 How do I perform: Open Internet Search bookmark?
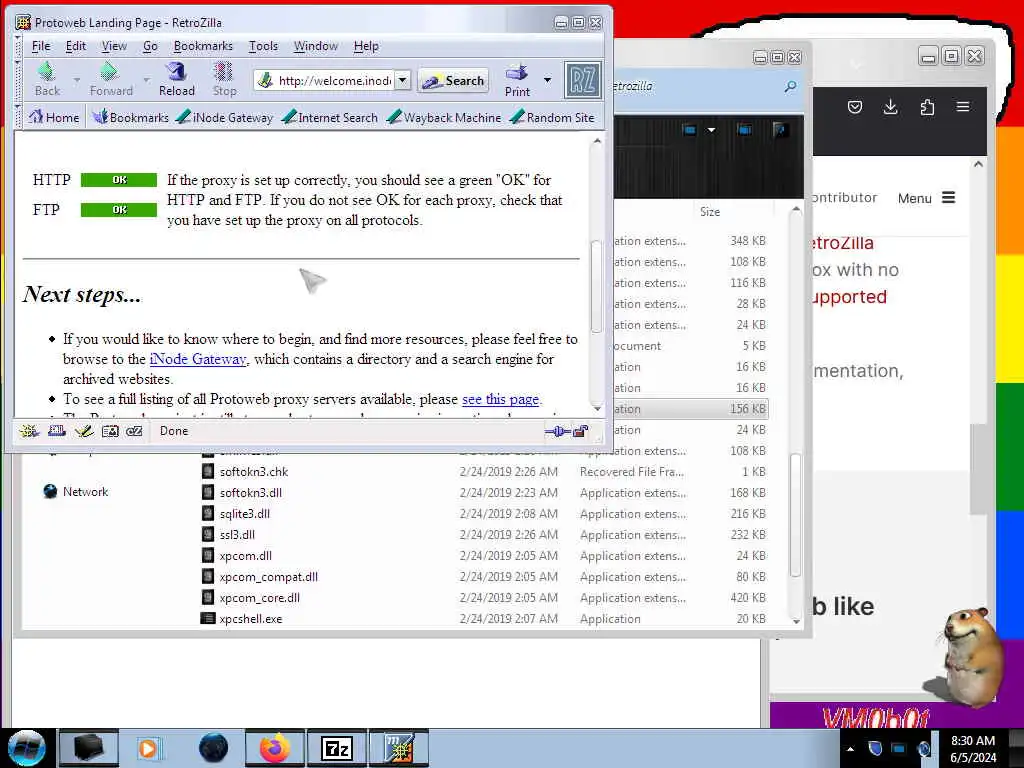[x=330, y=118]
